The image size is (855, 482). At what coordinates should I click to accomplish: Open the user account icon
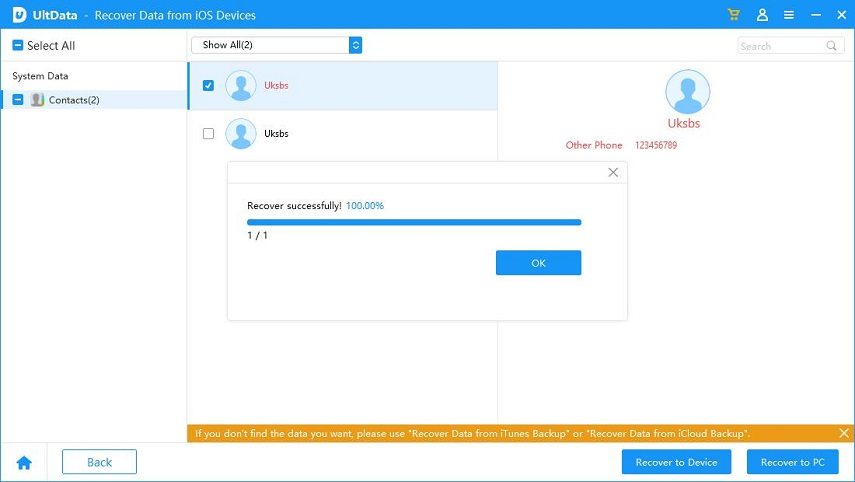[x=762, y=15]
